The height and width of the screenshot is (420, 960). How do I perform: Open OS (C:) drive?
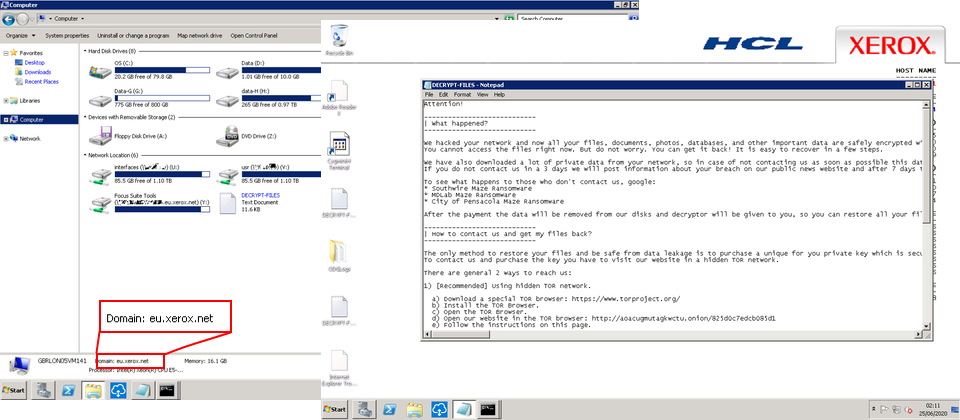[x=149, y=71]
